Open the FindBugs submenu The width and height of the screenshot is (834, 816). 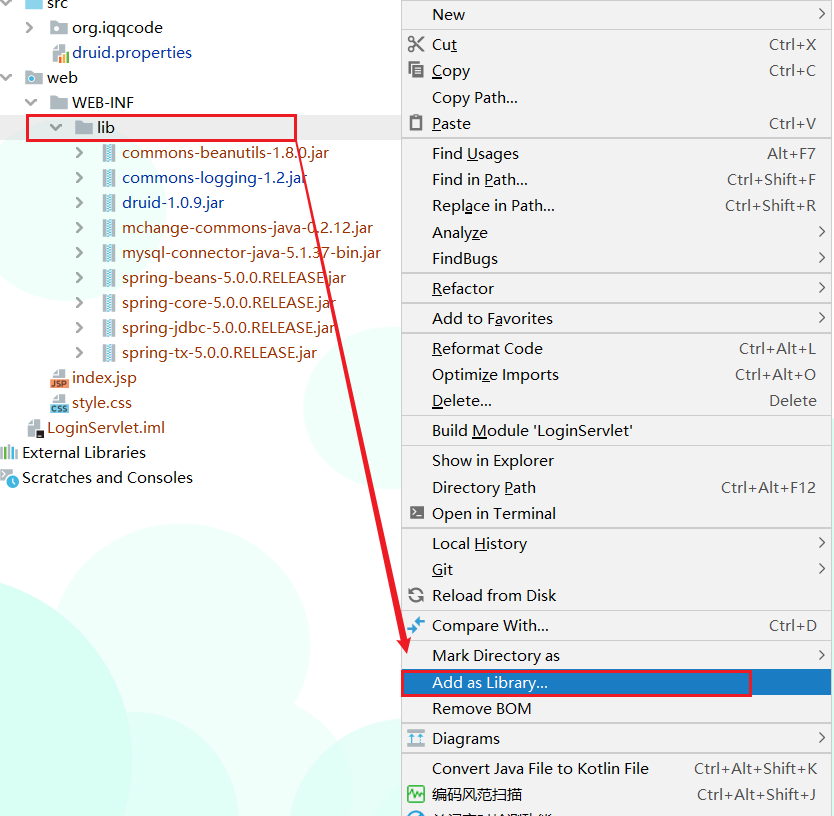pyautogui.click(x=616, y=259)
